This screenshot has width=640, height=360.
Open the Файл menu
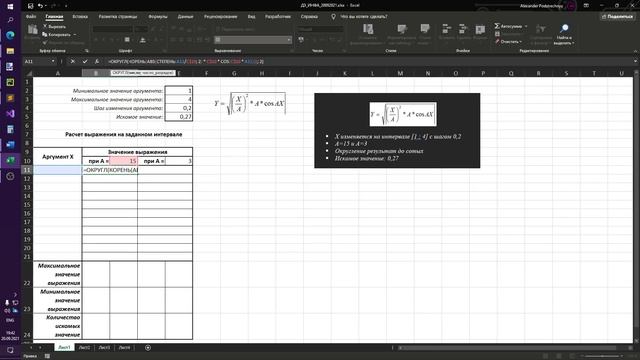[31, 17]
